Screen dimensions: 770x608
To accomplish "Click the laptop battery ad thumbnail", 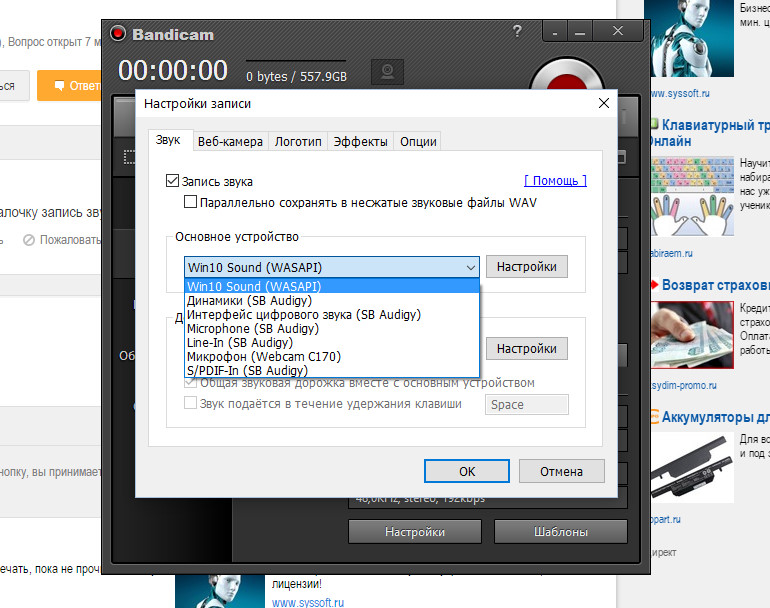I will click(692, 468).
